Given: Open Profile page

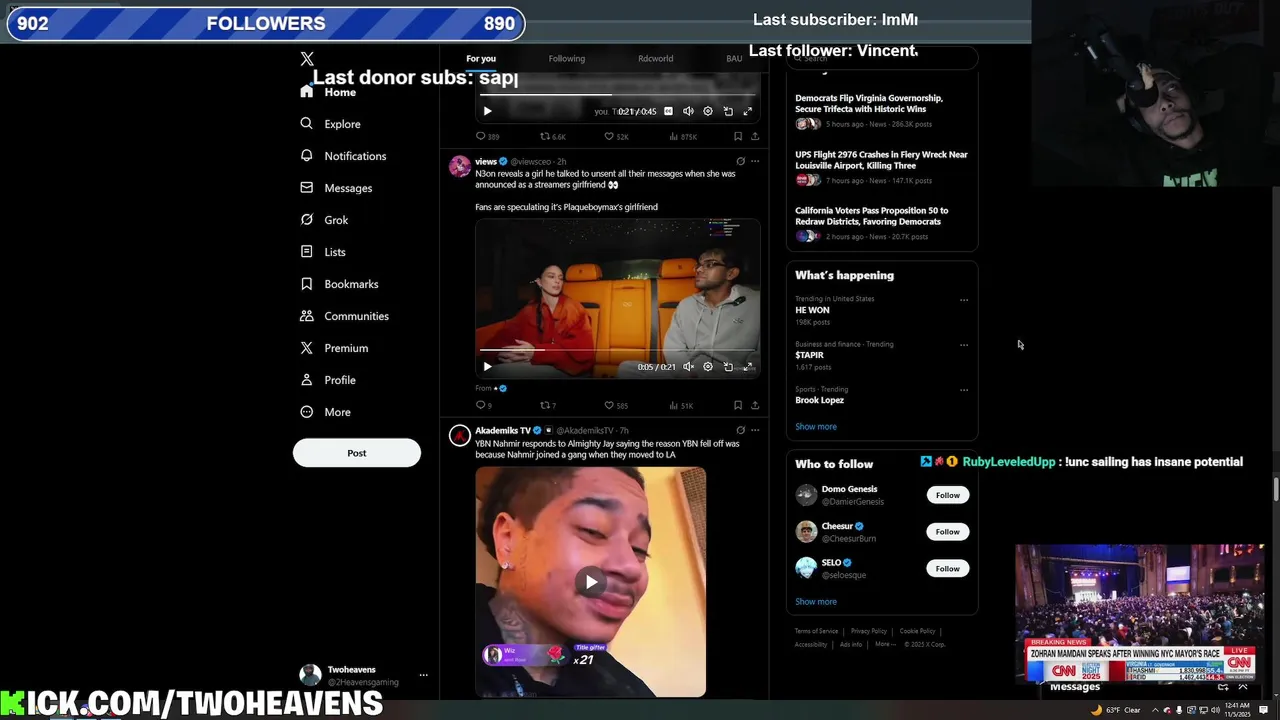Looking at the screenshot, I should [x=328, y=380].
